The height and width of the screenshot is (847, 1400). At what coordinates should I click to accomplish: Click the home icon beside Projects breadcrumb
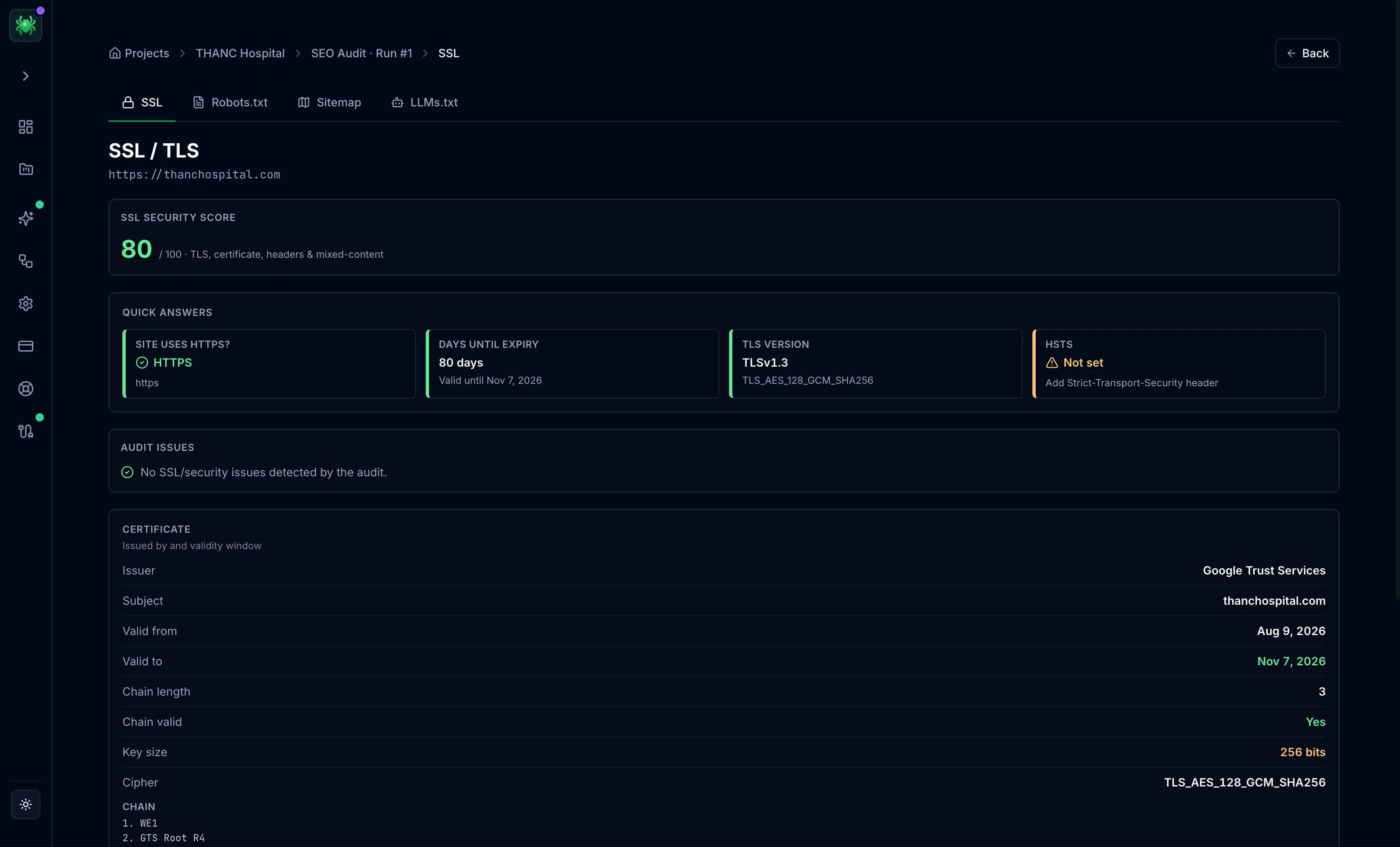coord(115,53)
